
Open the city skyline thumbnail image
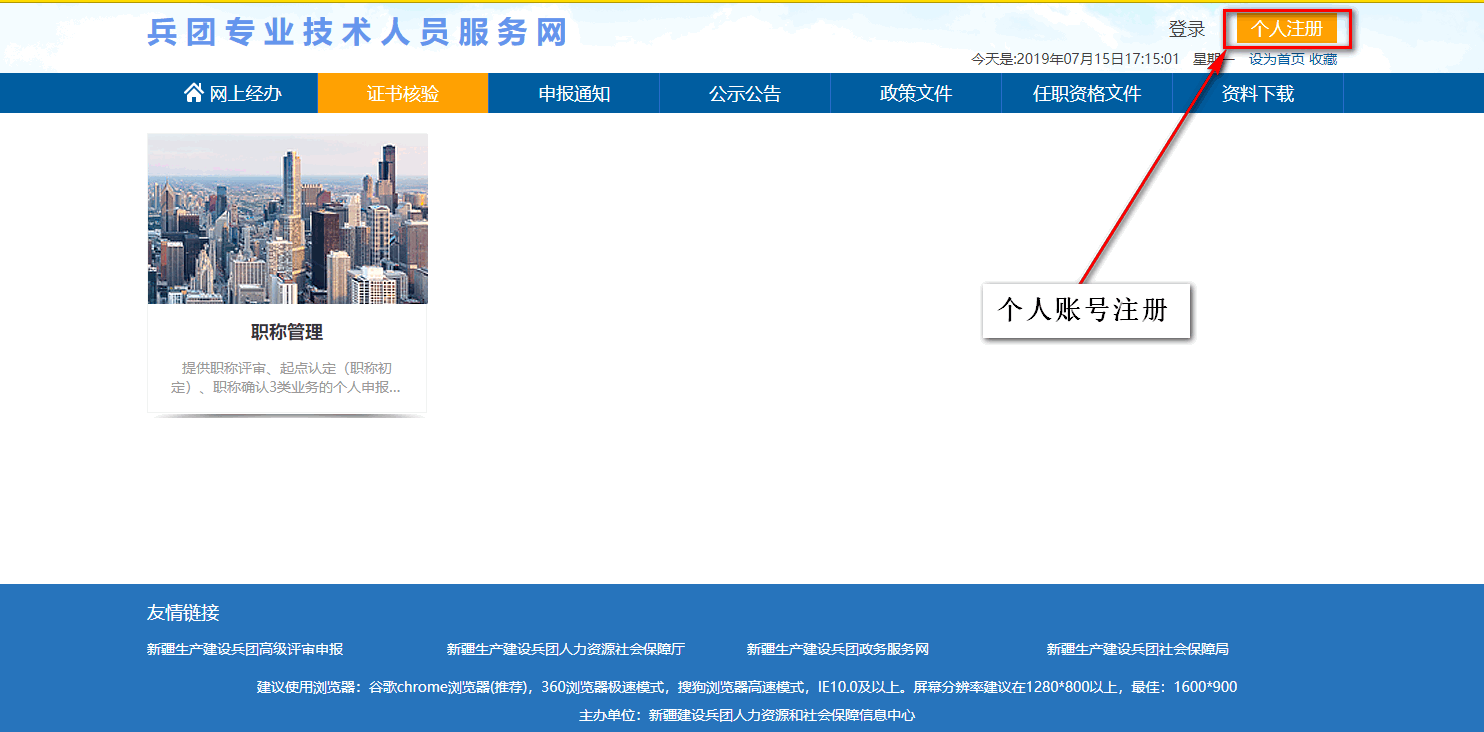[x=287, y=219]
